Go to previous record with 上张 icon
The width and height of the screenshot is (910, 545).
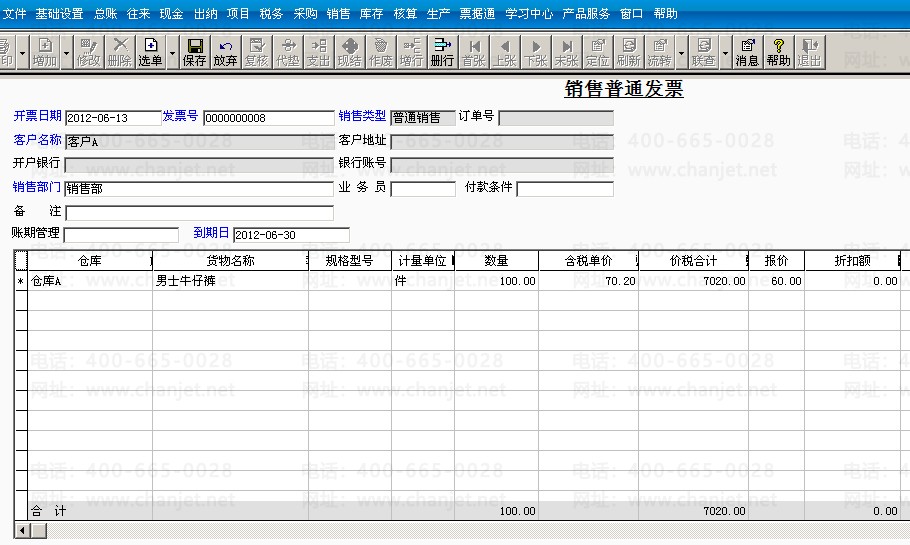(x=505, y=52)
